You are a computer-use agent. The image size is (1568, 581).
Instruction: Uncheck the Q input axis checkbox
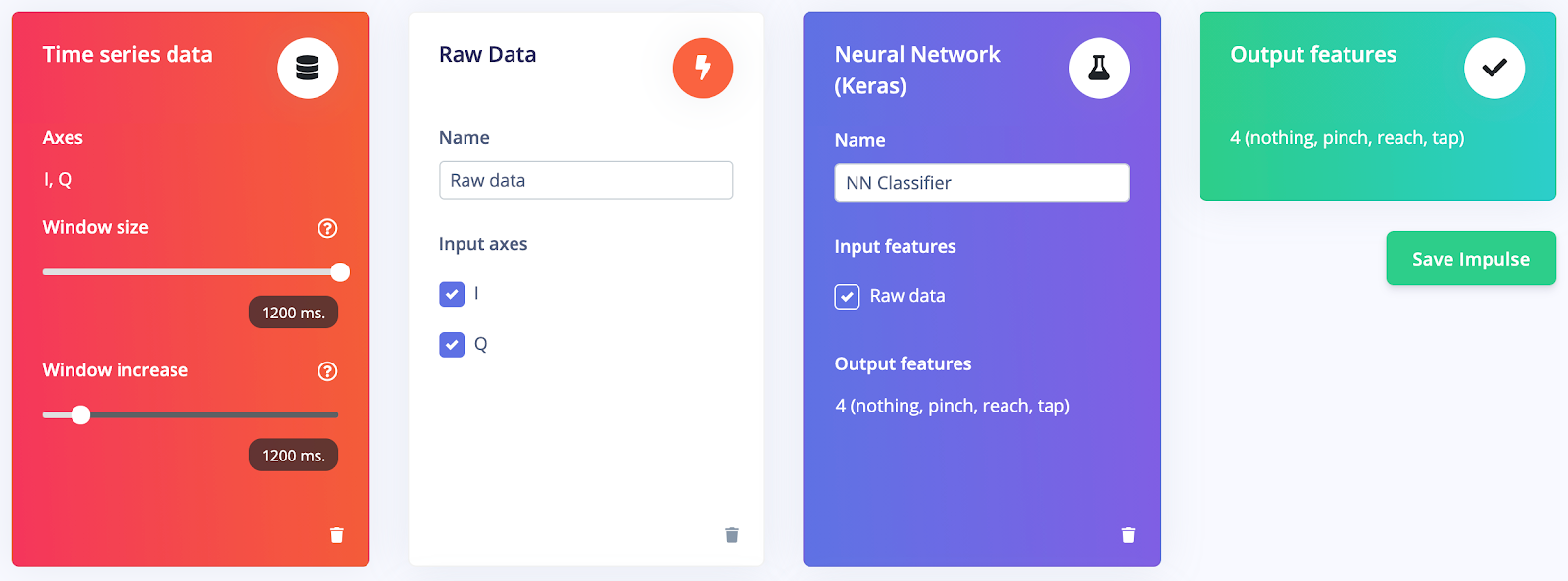click(x=452, y=345)
